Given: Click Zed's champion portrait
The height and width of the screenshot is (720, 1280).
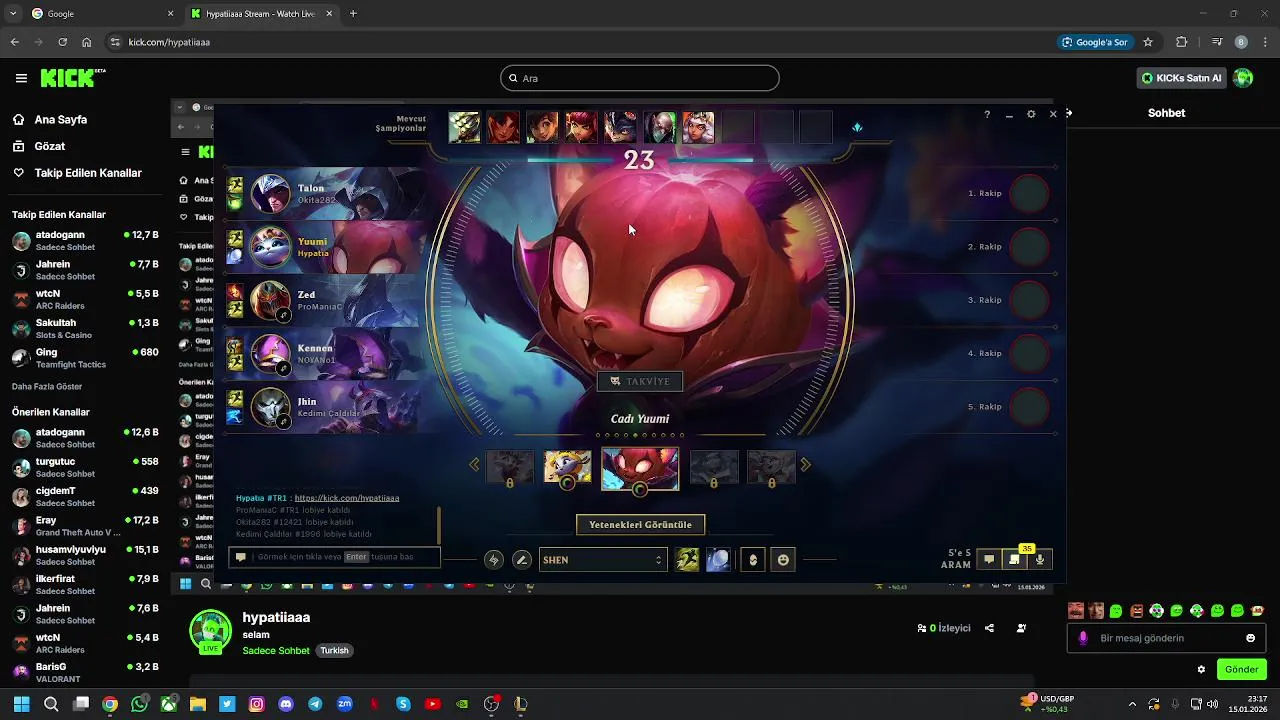Looking at the screenshot, I should pos(270,300).
